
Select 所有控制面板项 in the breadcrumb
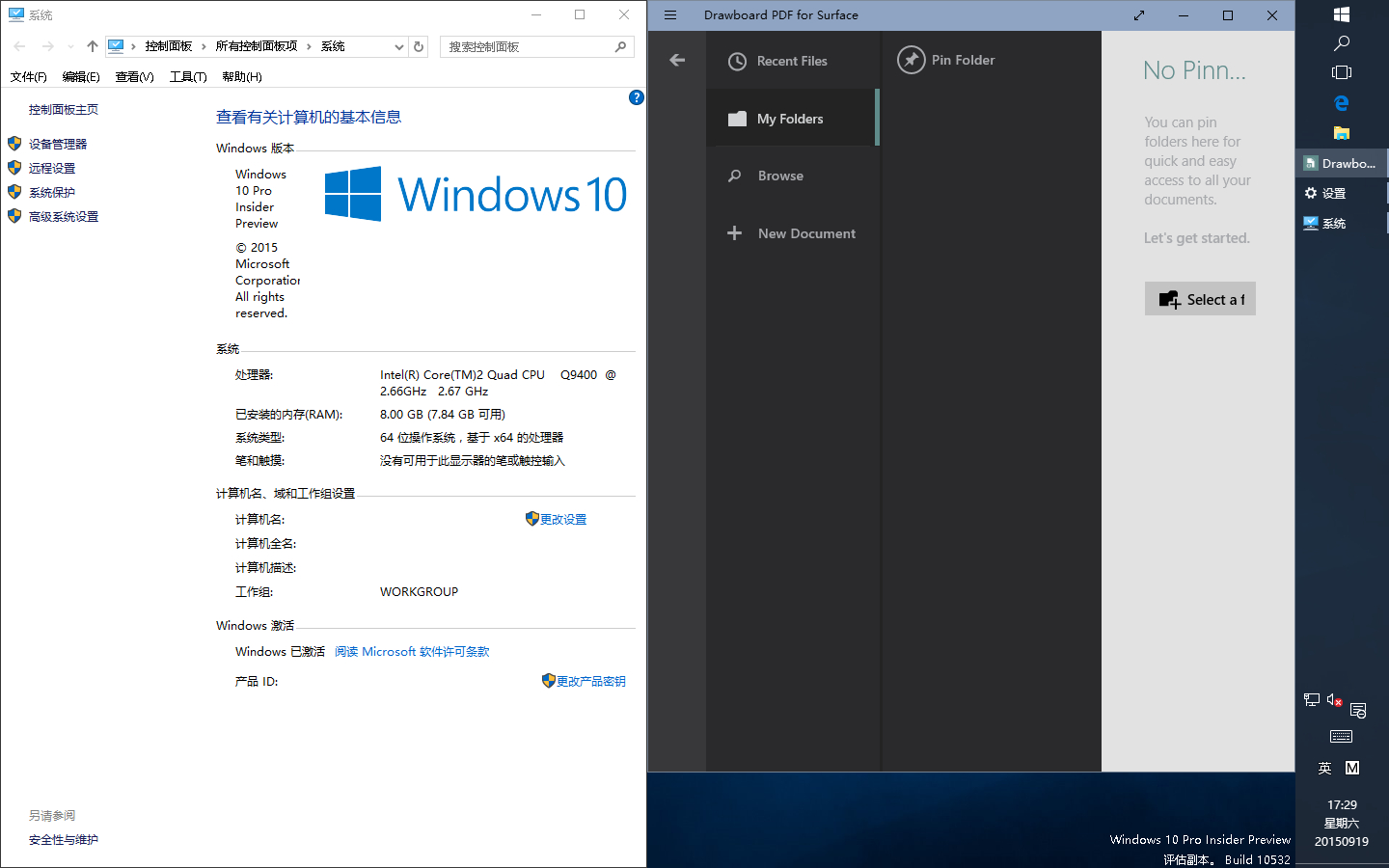click(257, 46)
